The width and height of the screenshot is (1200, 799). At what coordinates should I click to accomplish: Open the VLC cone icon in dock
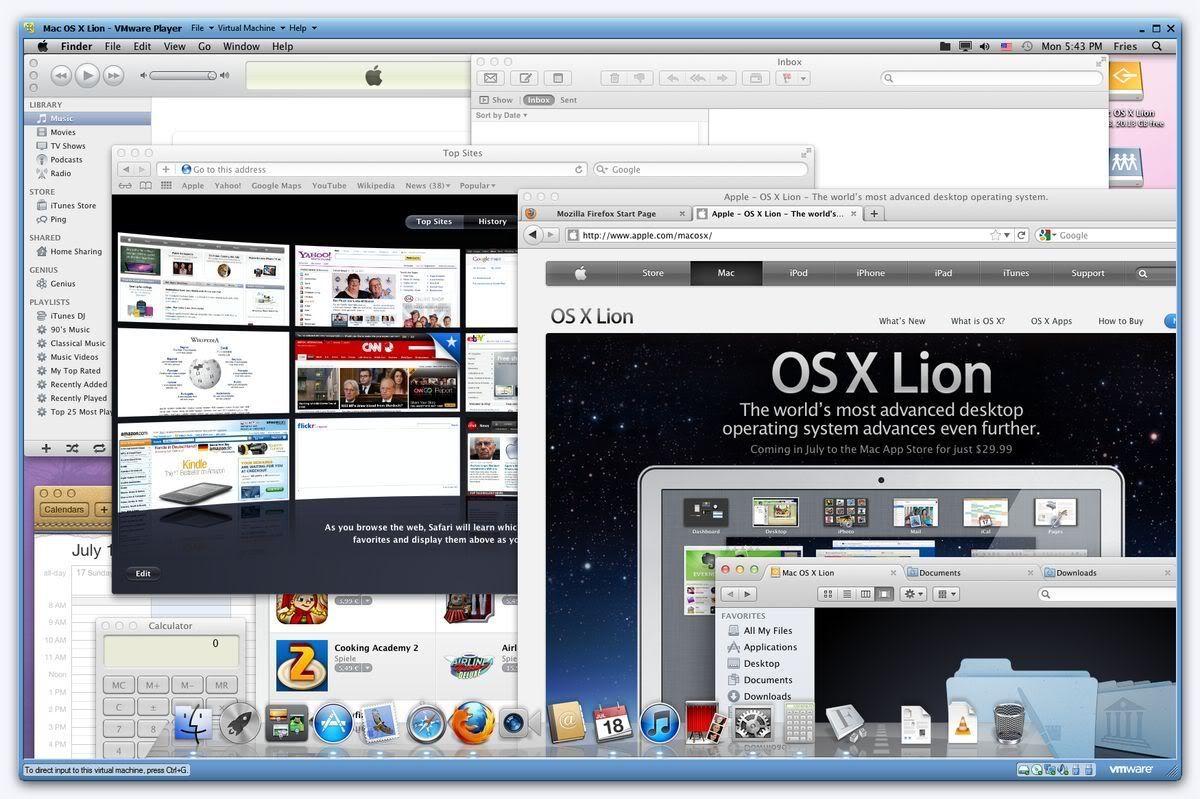(962, 722)
